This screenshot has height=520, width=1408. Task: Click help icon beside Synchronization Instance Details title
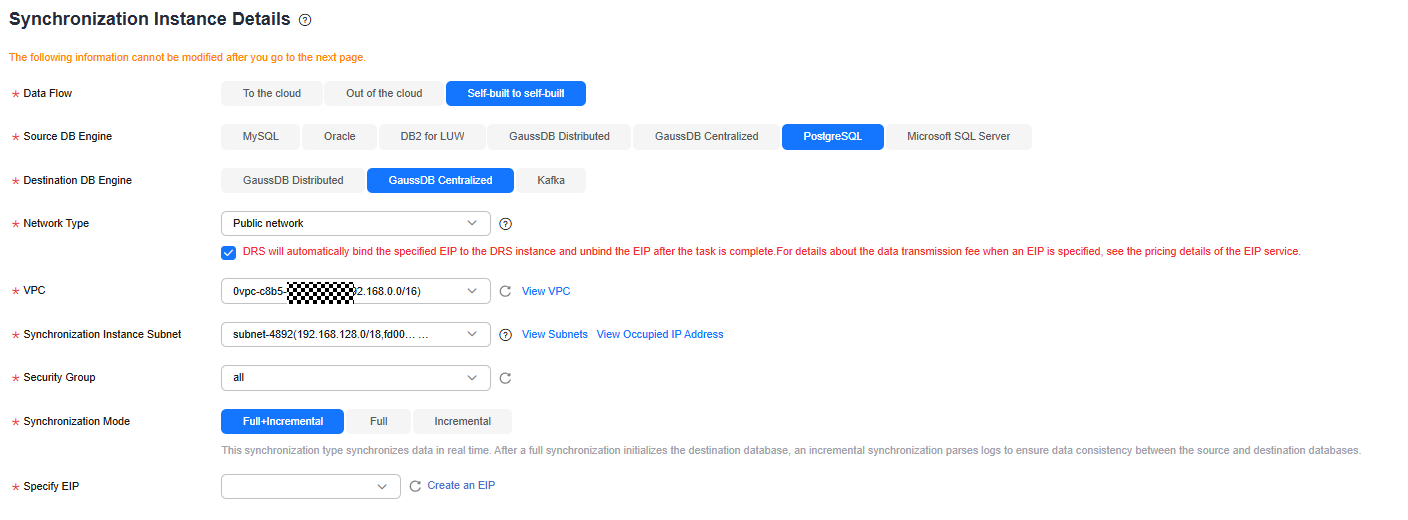[x=305, y=20]
